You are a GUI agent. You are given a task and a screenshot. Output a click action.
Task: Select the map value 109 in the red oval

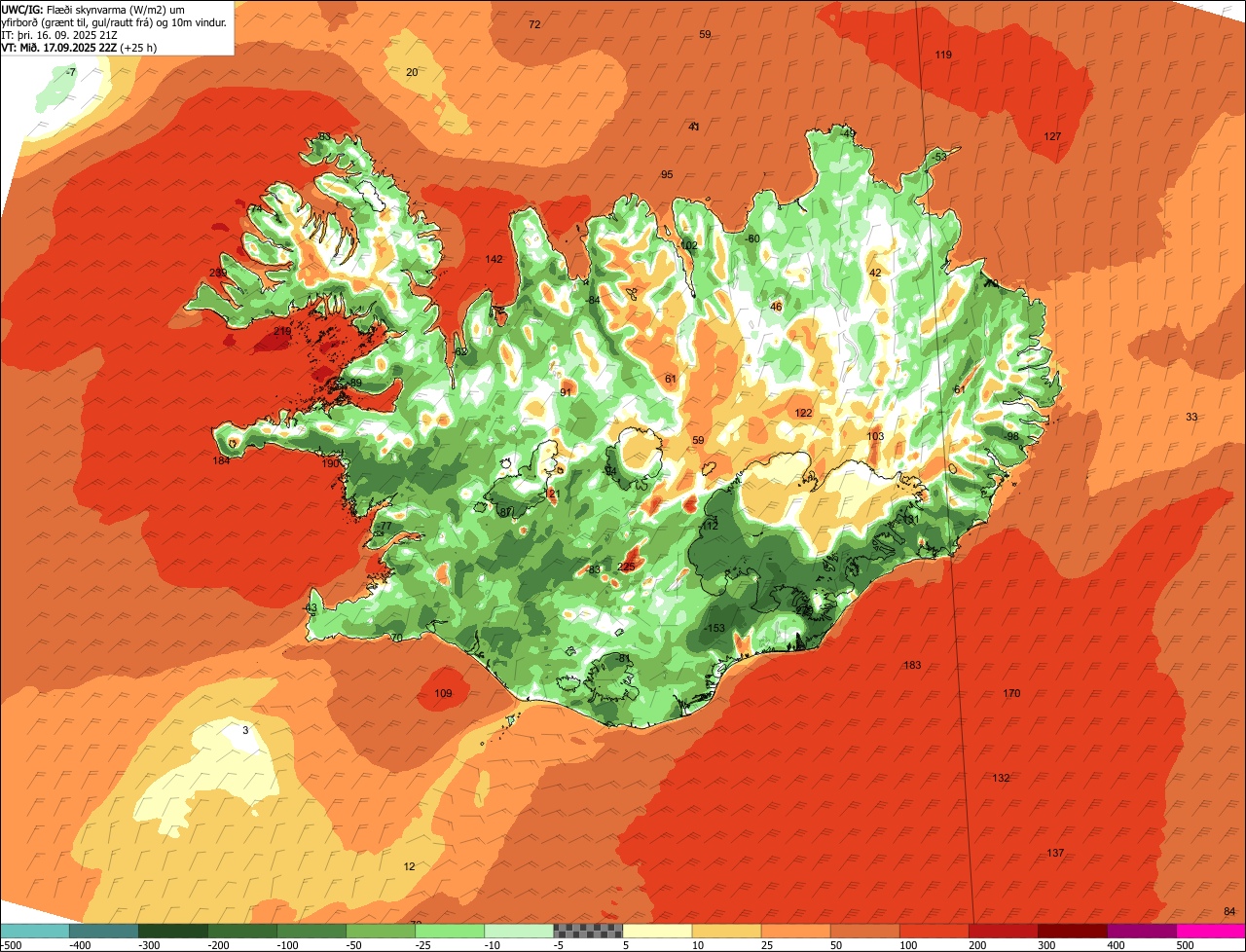click(x=443, y=694)
